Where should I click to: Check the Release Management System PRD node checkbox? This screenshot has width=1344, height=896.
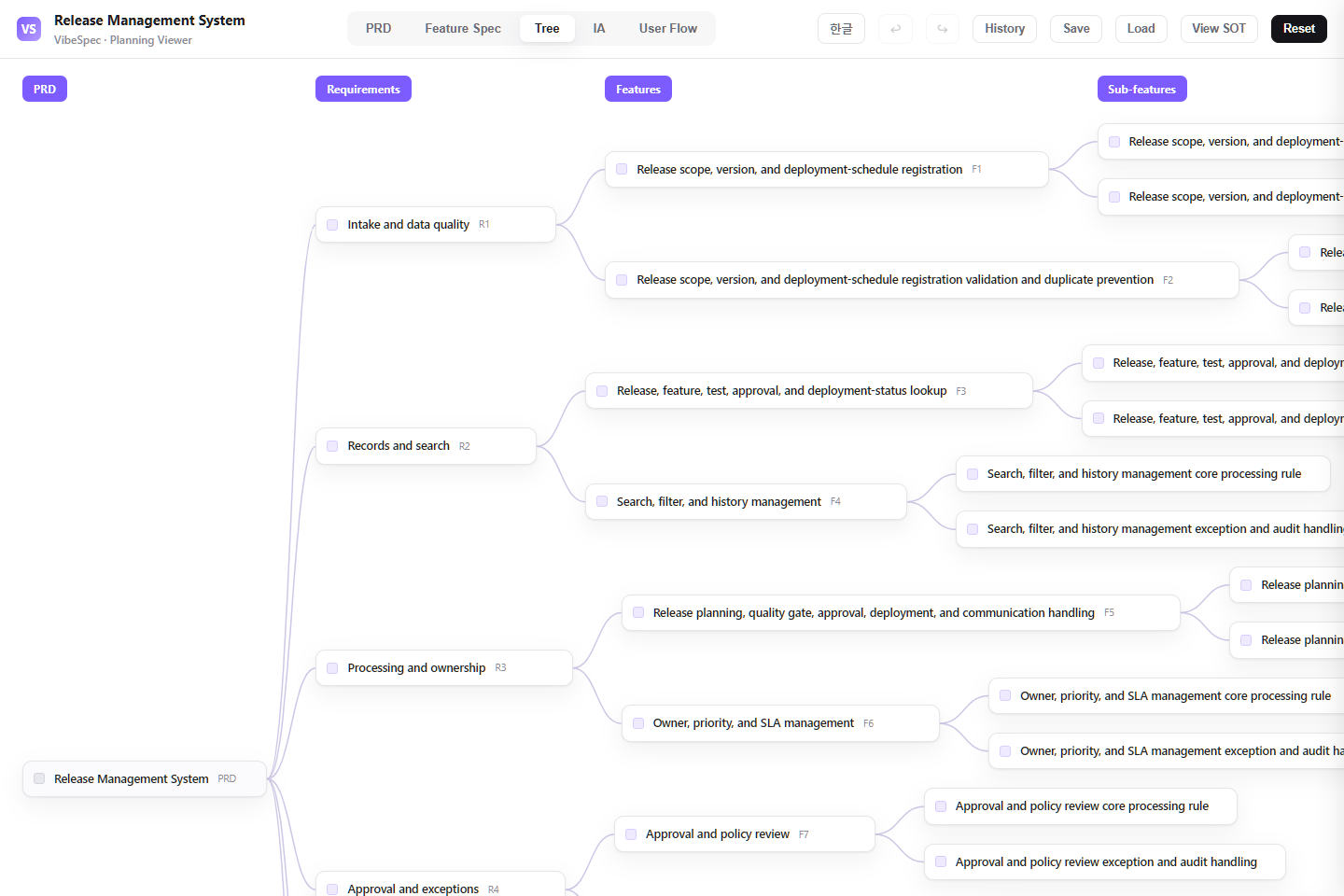[x=39, y=778]
